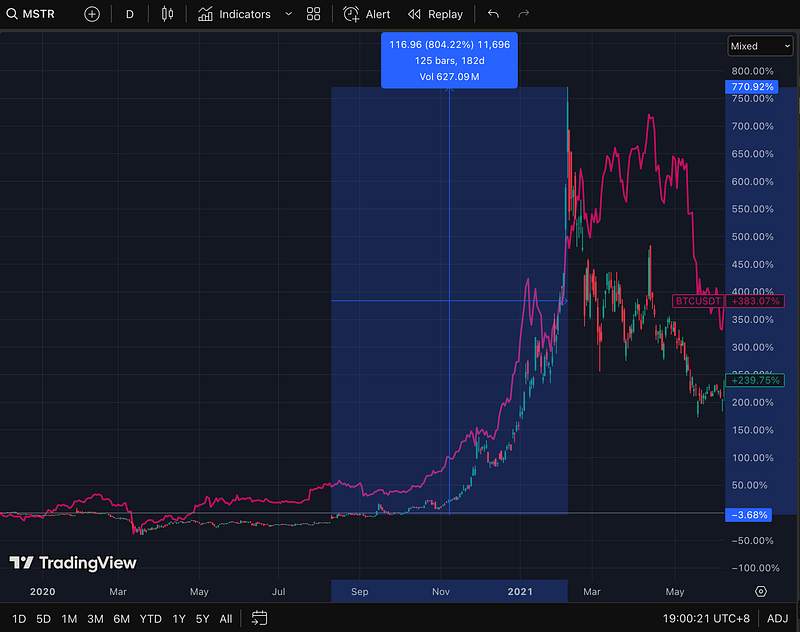Image resolution: width=800 pixels, height=632 pixels.
Task: Change the D chart interval
Action: click(130, 14)
